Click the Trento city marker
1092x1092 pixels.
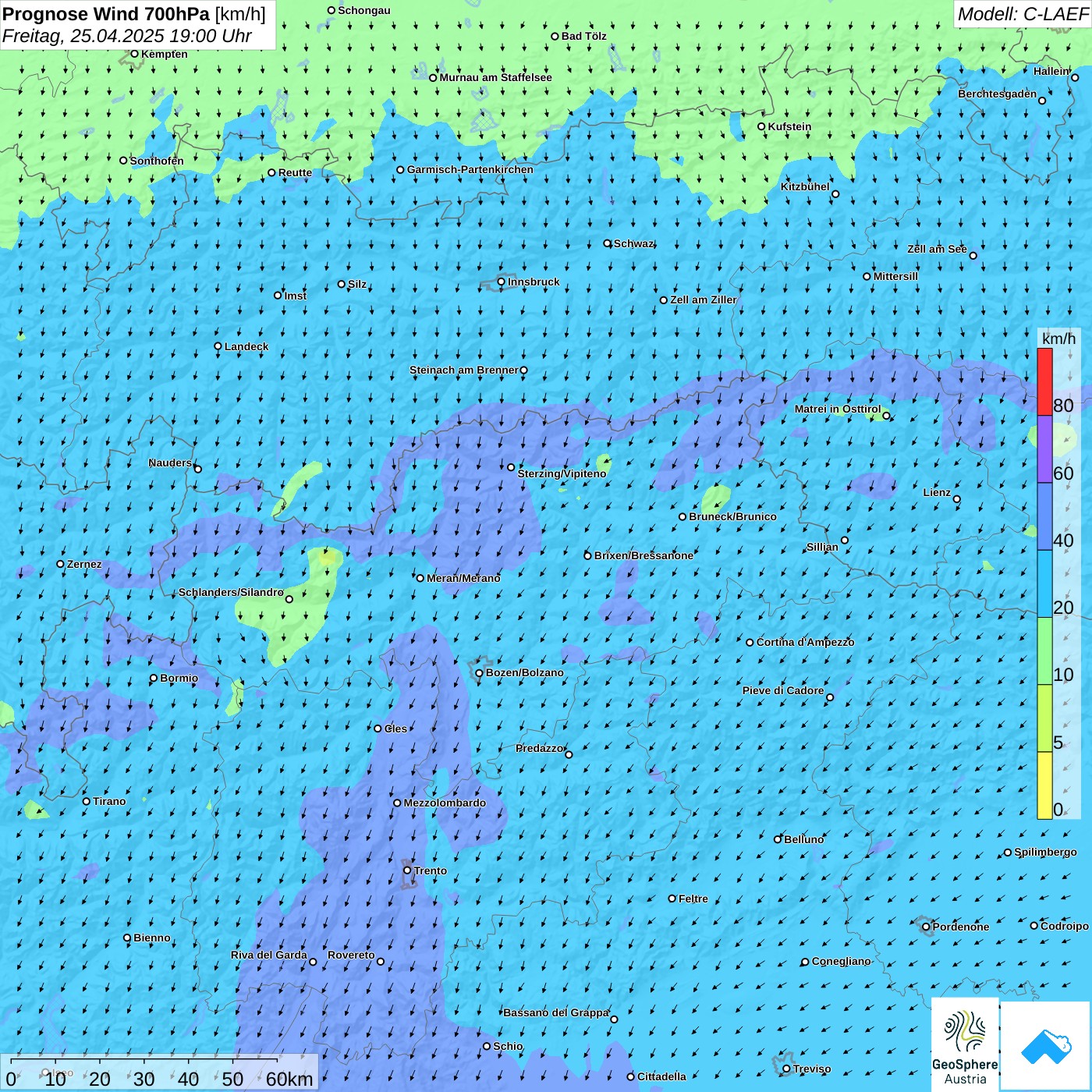point(407,870)
